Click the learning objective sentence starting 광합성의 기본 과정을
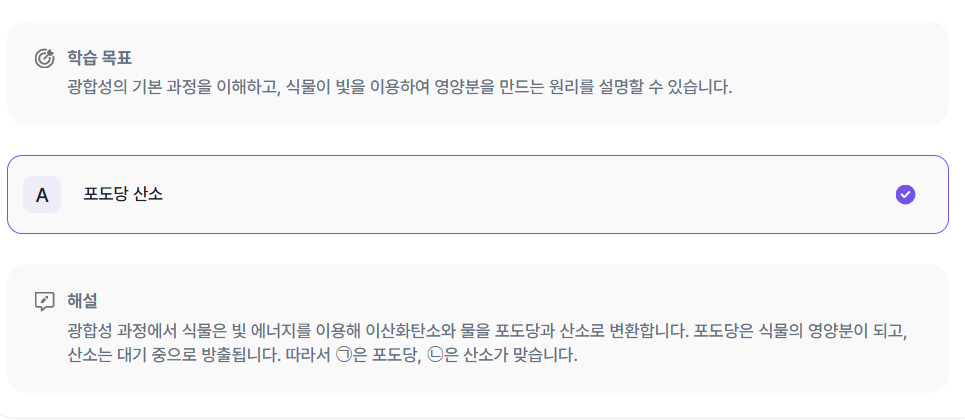 [x=400, y=87]
